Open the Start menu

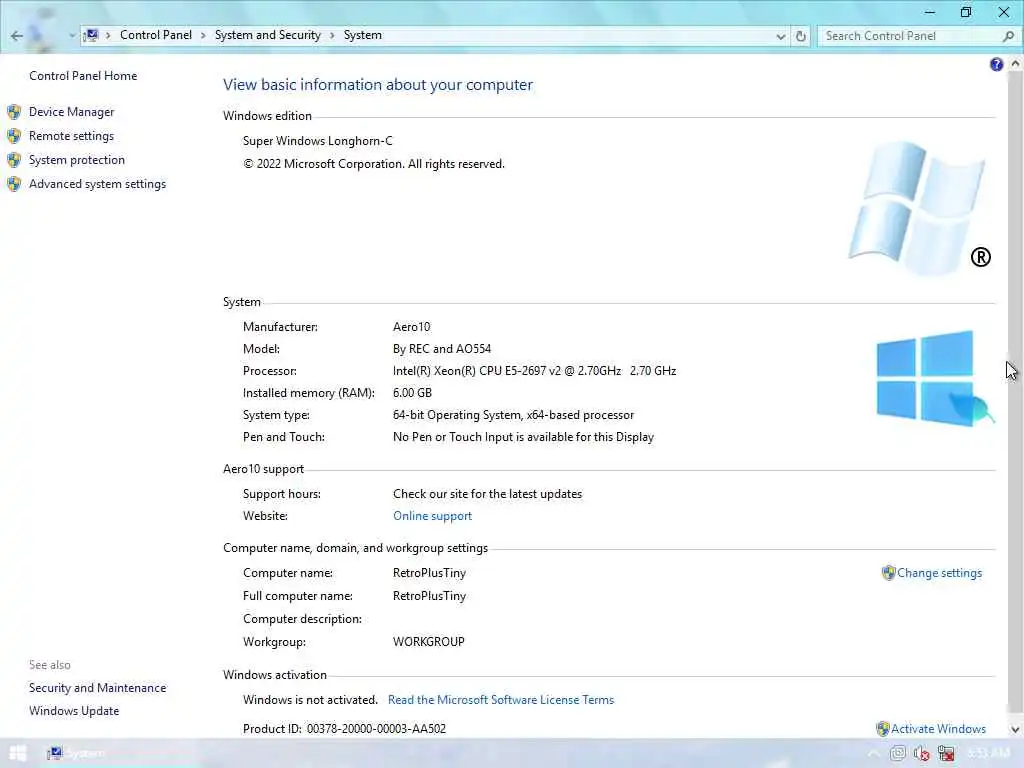(x=18, y=754)
